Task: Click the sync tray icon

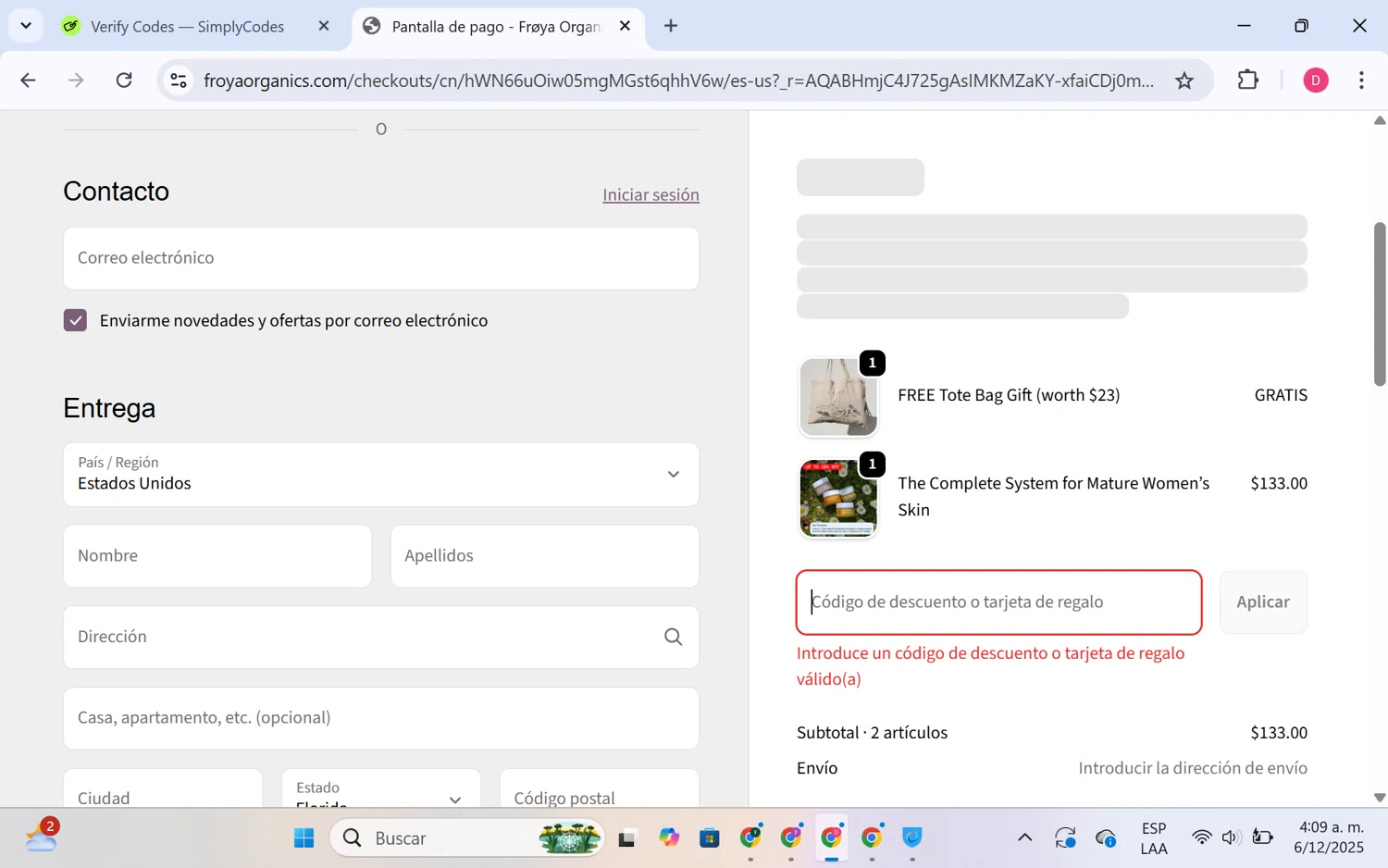Action: pyautogui.click(x=1065, y=838)
